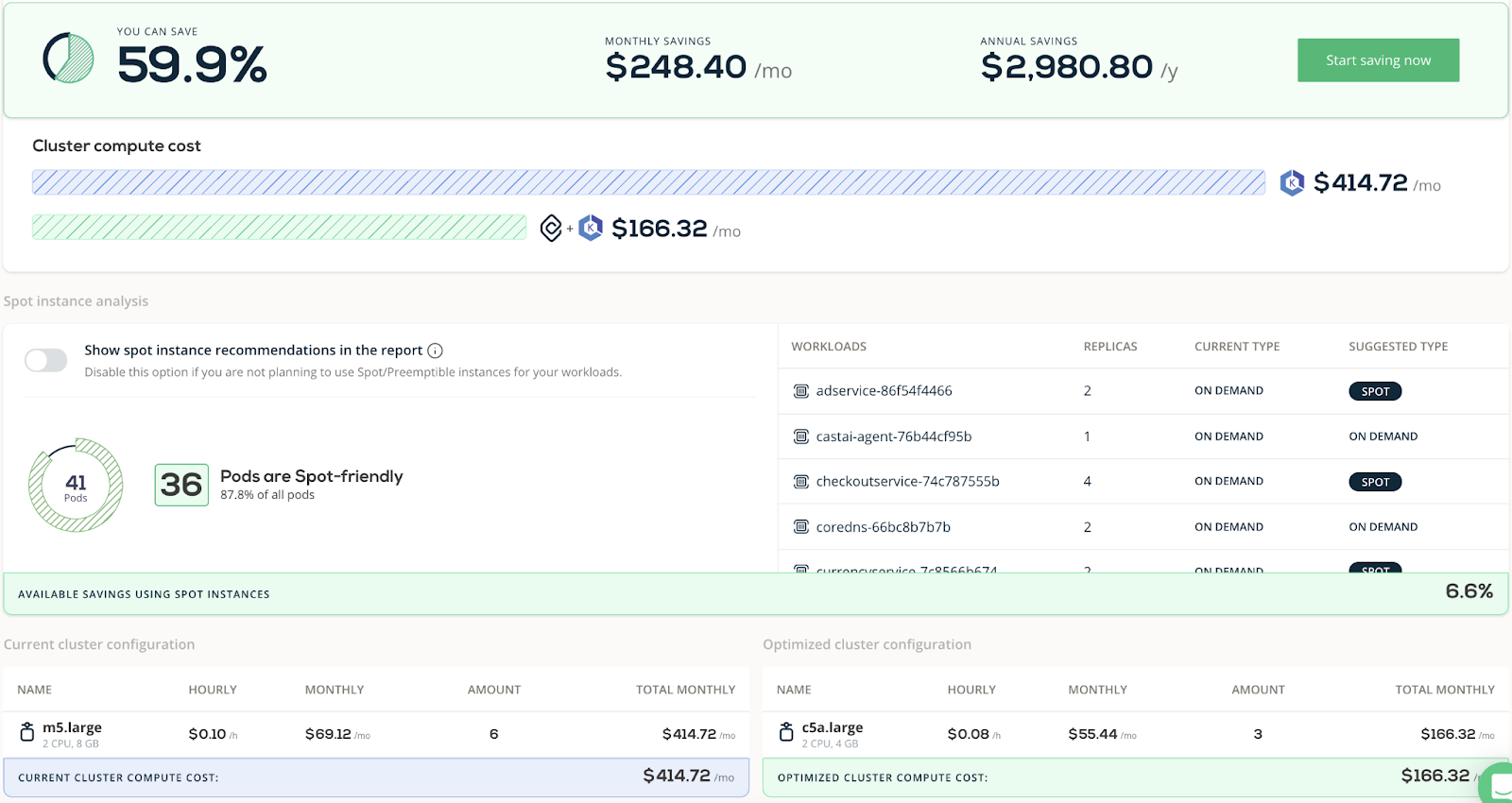The width and height of the screenshot is (1512, 803).
Task: Open the chat widget bubble
Action: 1497,784
